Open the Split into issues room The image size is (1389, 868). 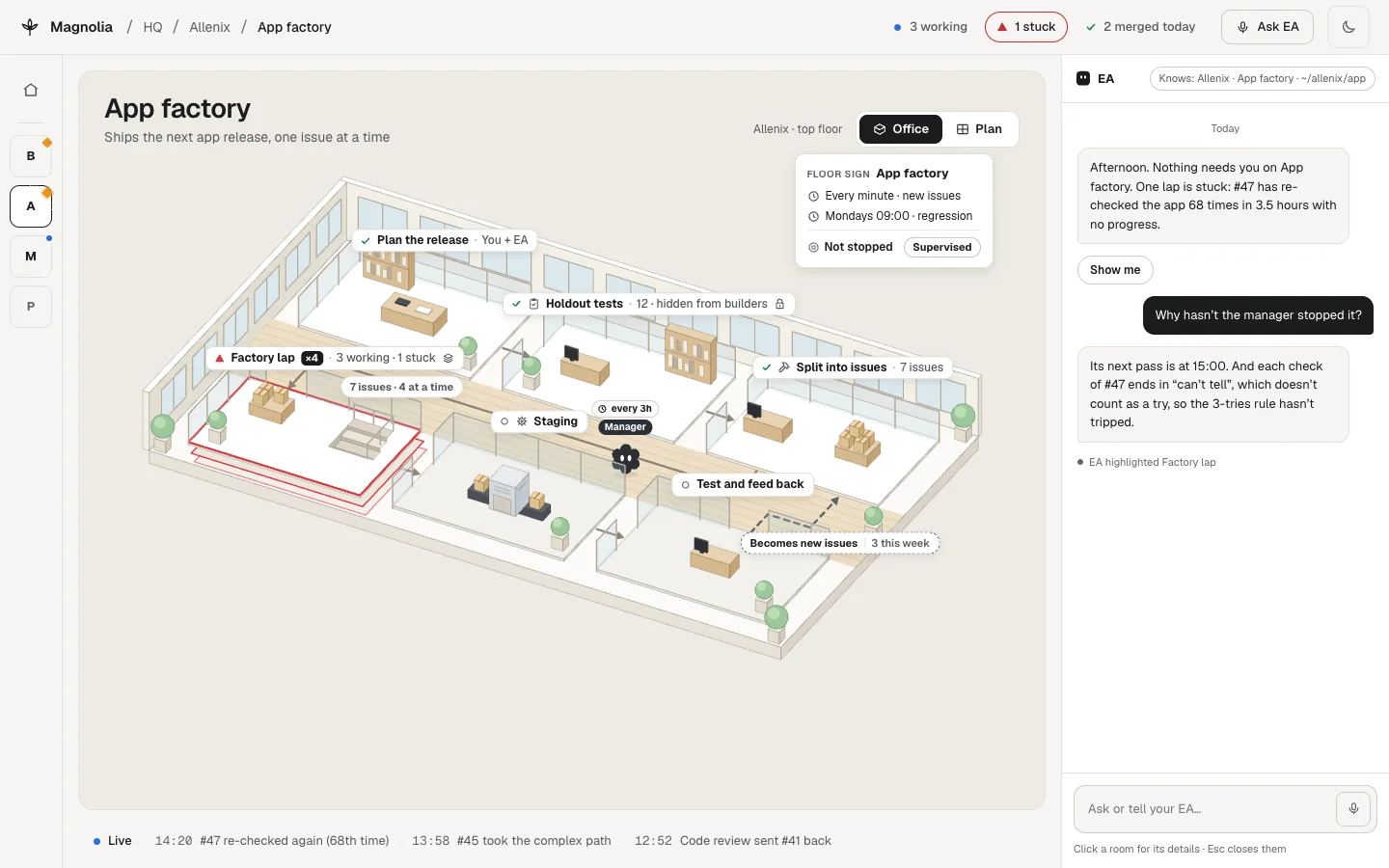pos(853,367)
